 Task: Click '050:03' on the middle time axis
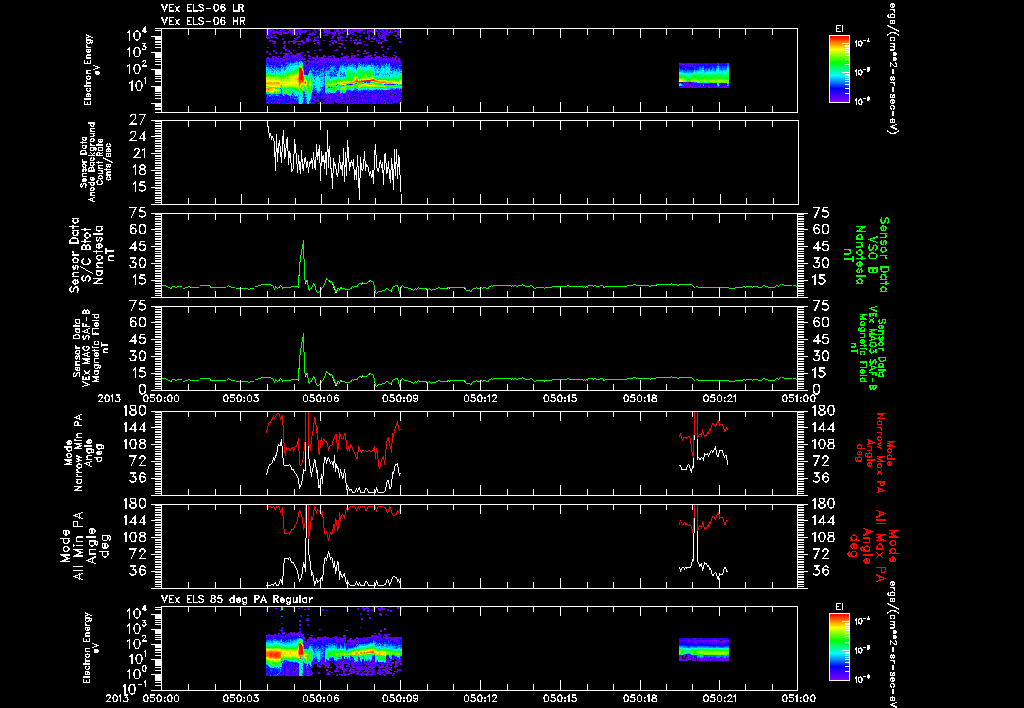coord(240,397)
